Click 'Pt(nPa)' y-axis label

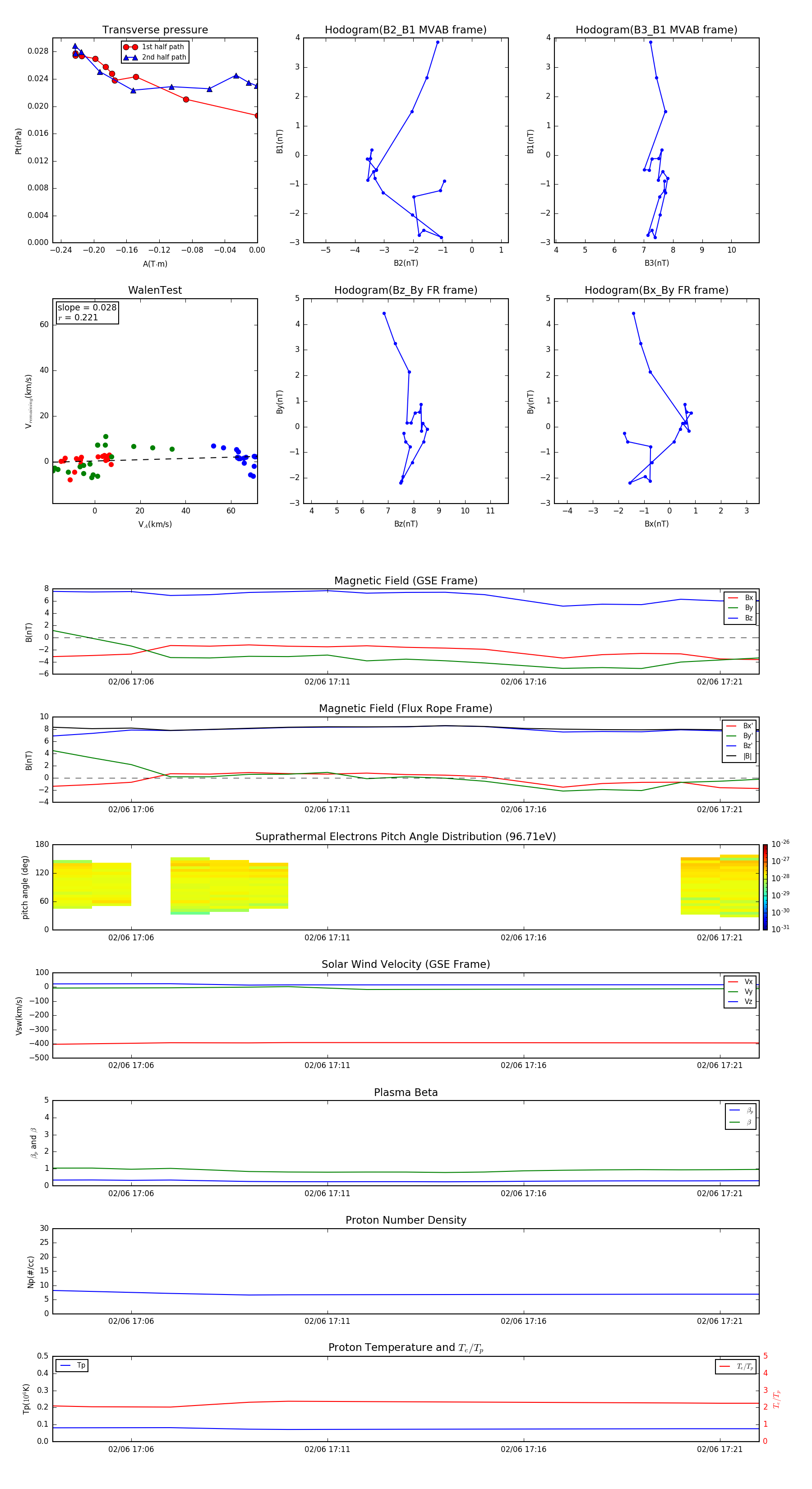18,140
